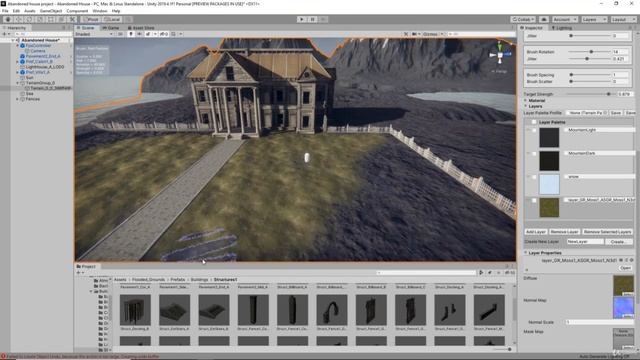Check the MountainLight layer checkbox
640x360 pixels.
tap(534, 130)
